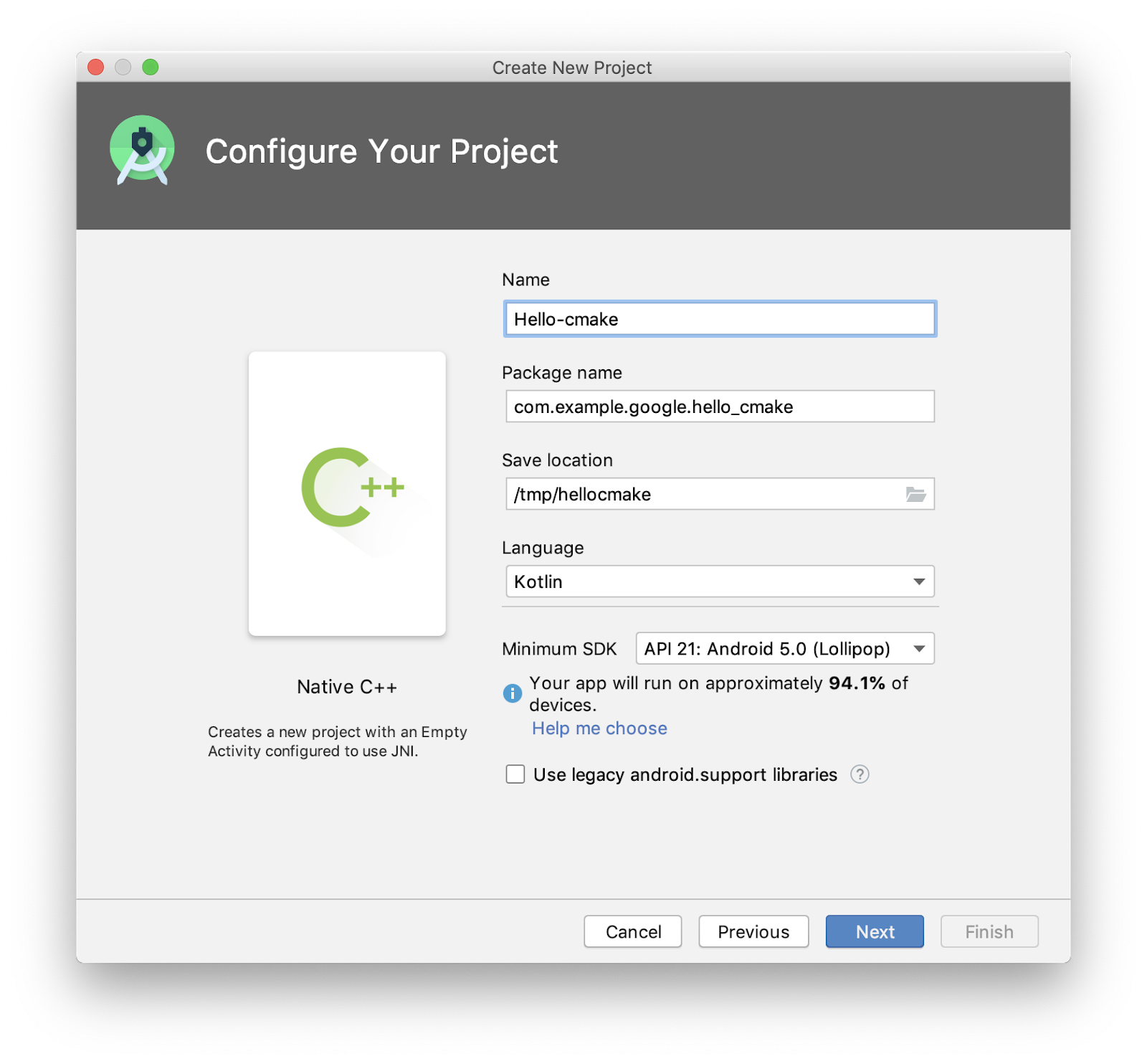Click the help icon next to legacy libraries
Image resolution: width=1147 pixels, height=1064 pixels.
pyautogui.click(x=860, y=774)
